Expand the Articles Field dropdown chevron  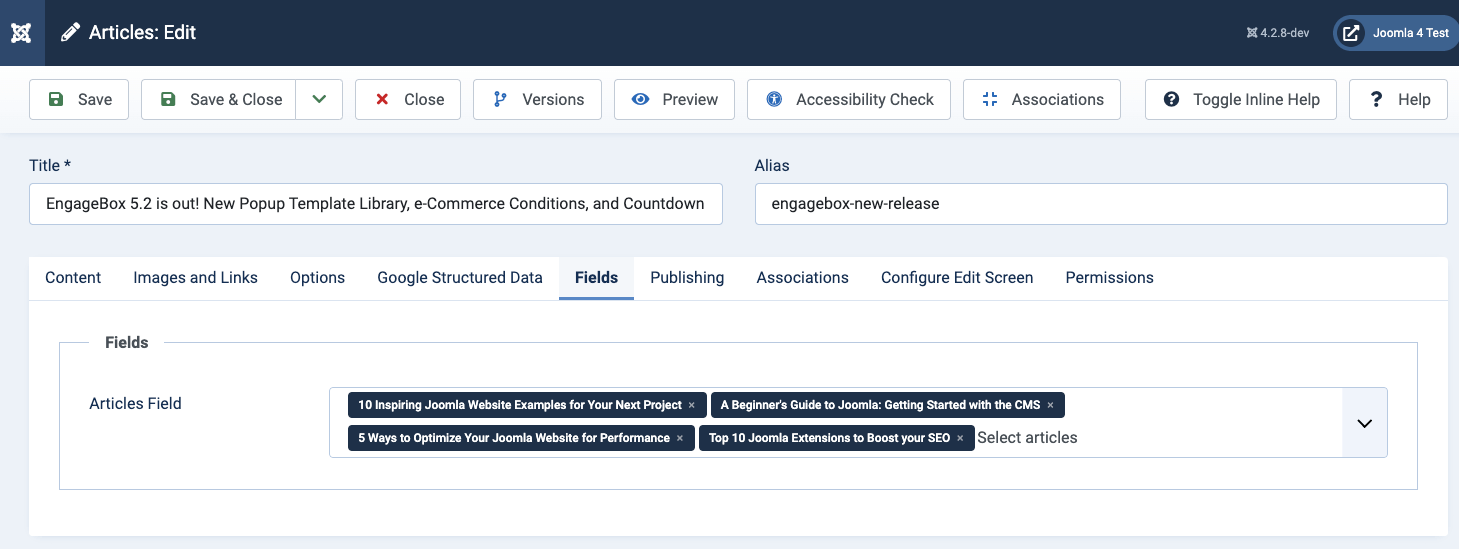click(x=1365, y=423)
